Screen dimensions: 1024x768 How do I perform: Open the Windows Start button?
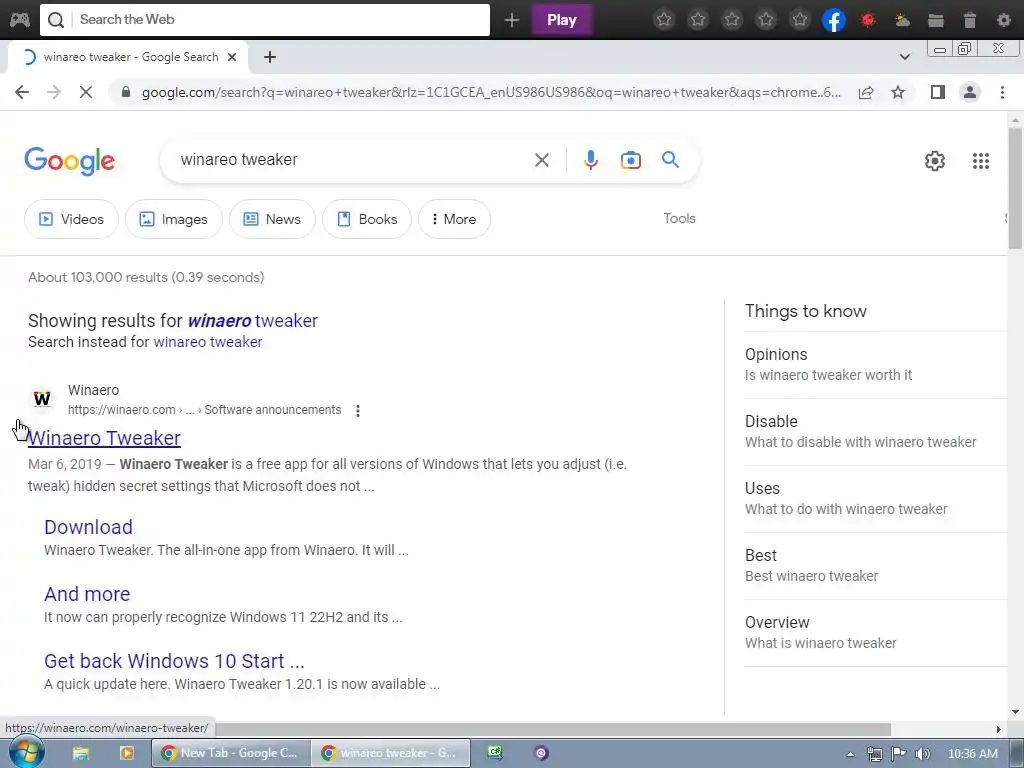click(26, 753)
